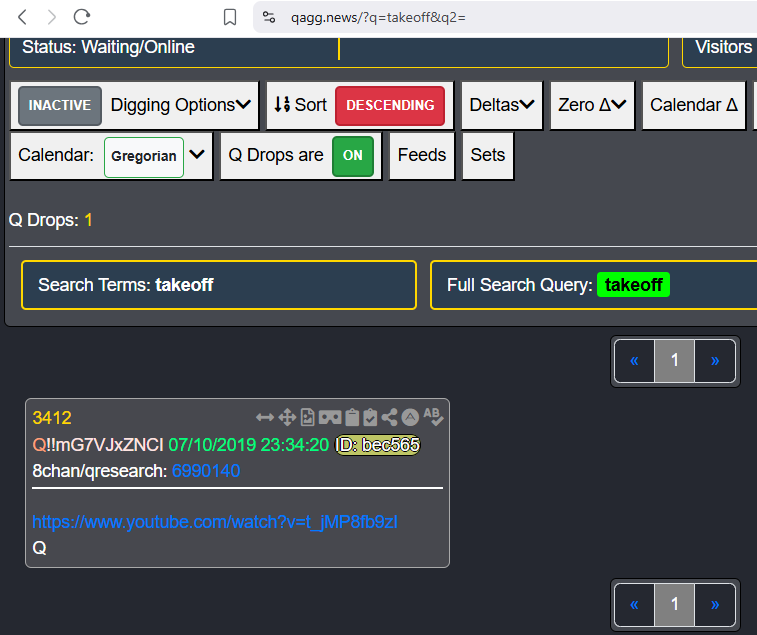Image resolution: width=757 pixels, height=635 pixels.
Task: Expand the Digging Options dropdown
Action: [x=181, y=105]
